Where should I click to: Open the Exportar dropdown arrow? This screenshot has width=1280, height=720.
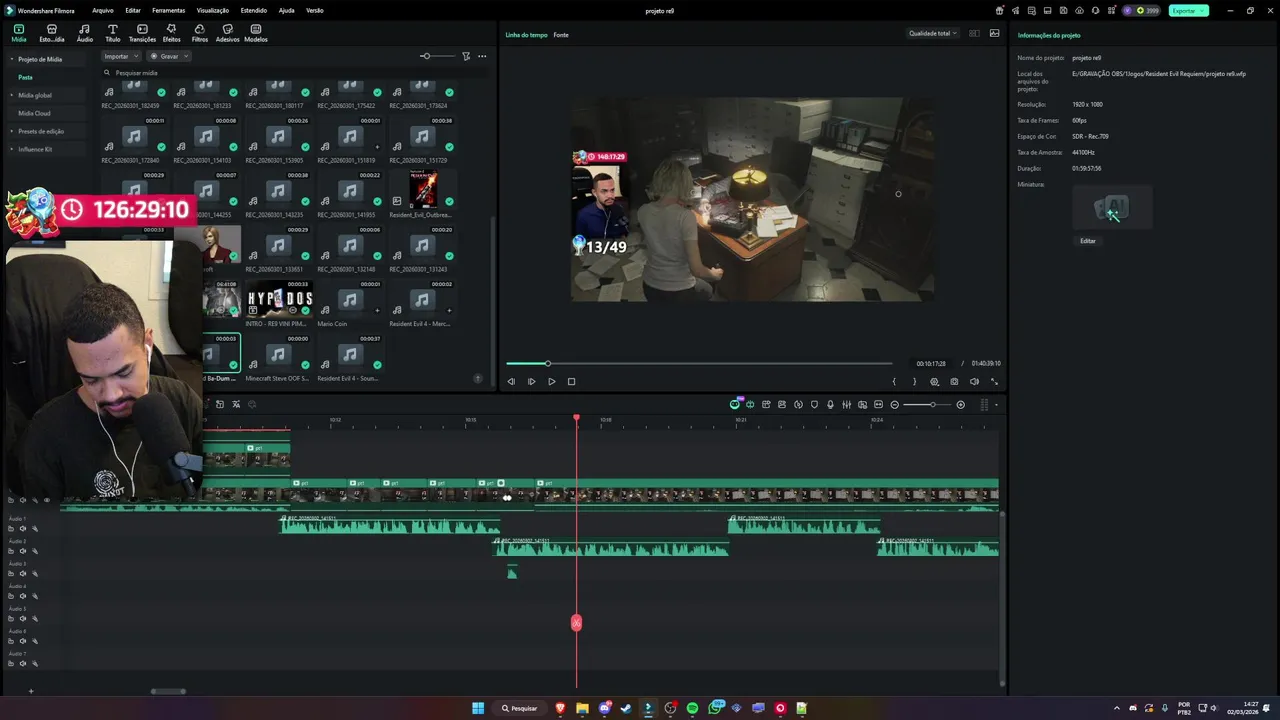1202,10
